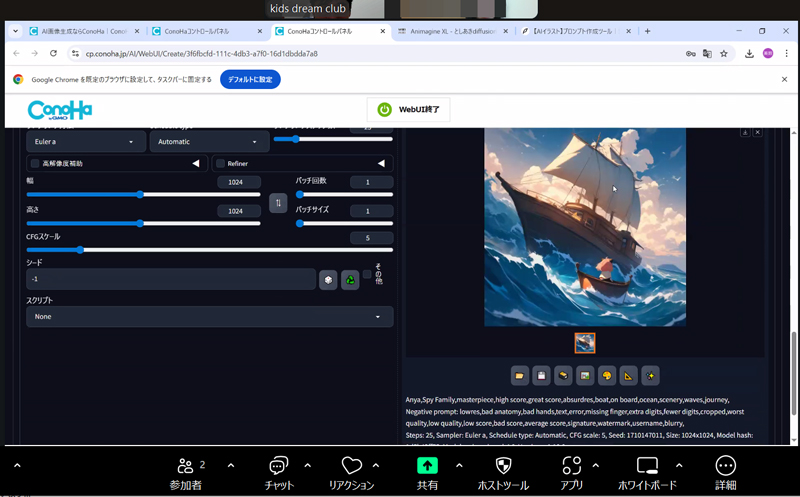
Task: Click the CFGスケール slider track
Action: coord(209,250)
